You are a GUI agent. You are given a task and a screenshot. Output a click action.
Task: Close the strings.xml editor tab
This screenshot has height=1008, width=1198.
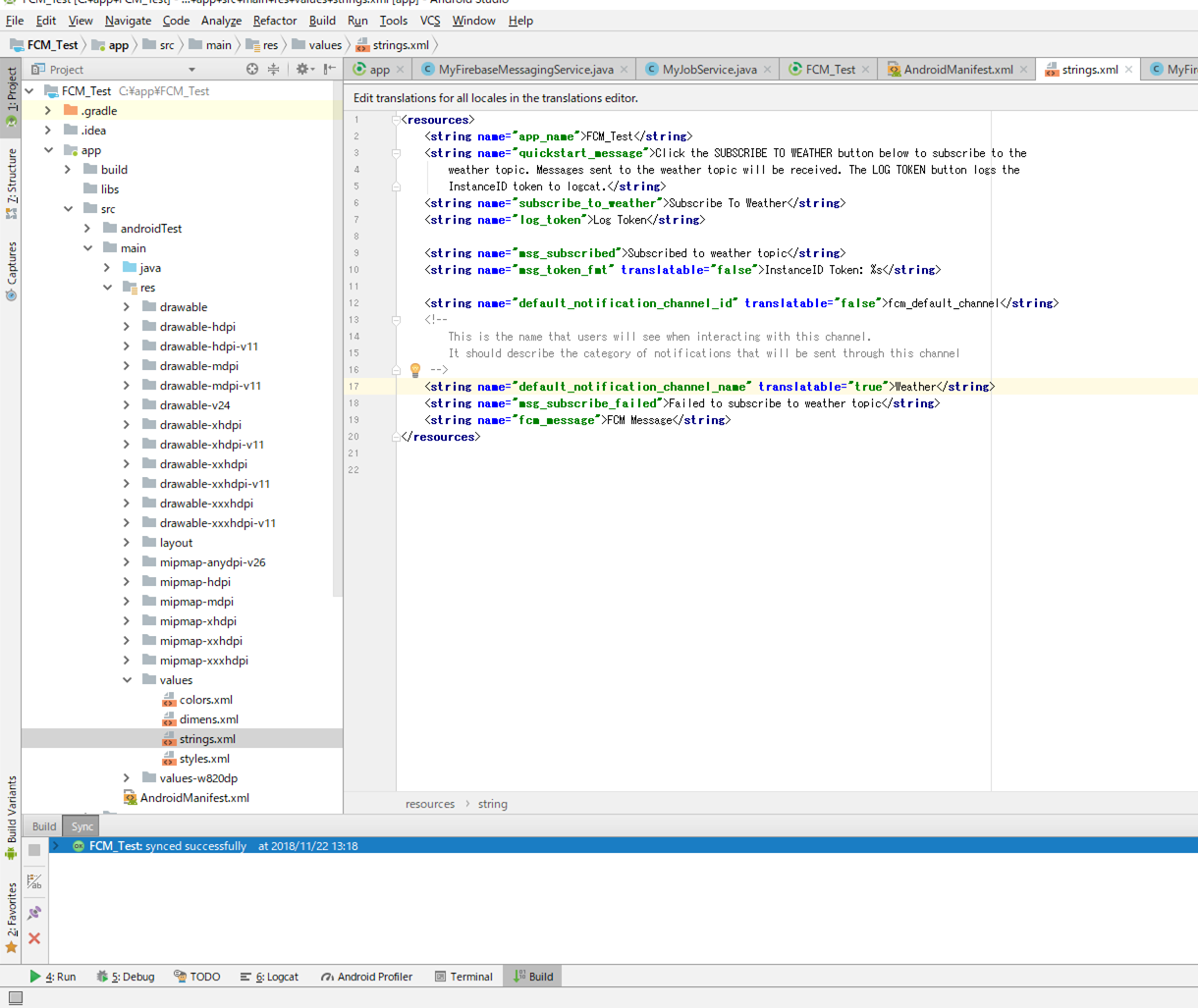pyautogui.click(x=1129, y=70)
